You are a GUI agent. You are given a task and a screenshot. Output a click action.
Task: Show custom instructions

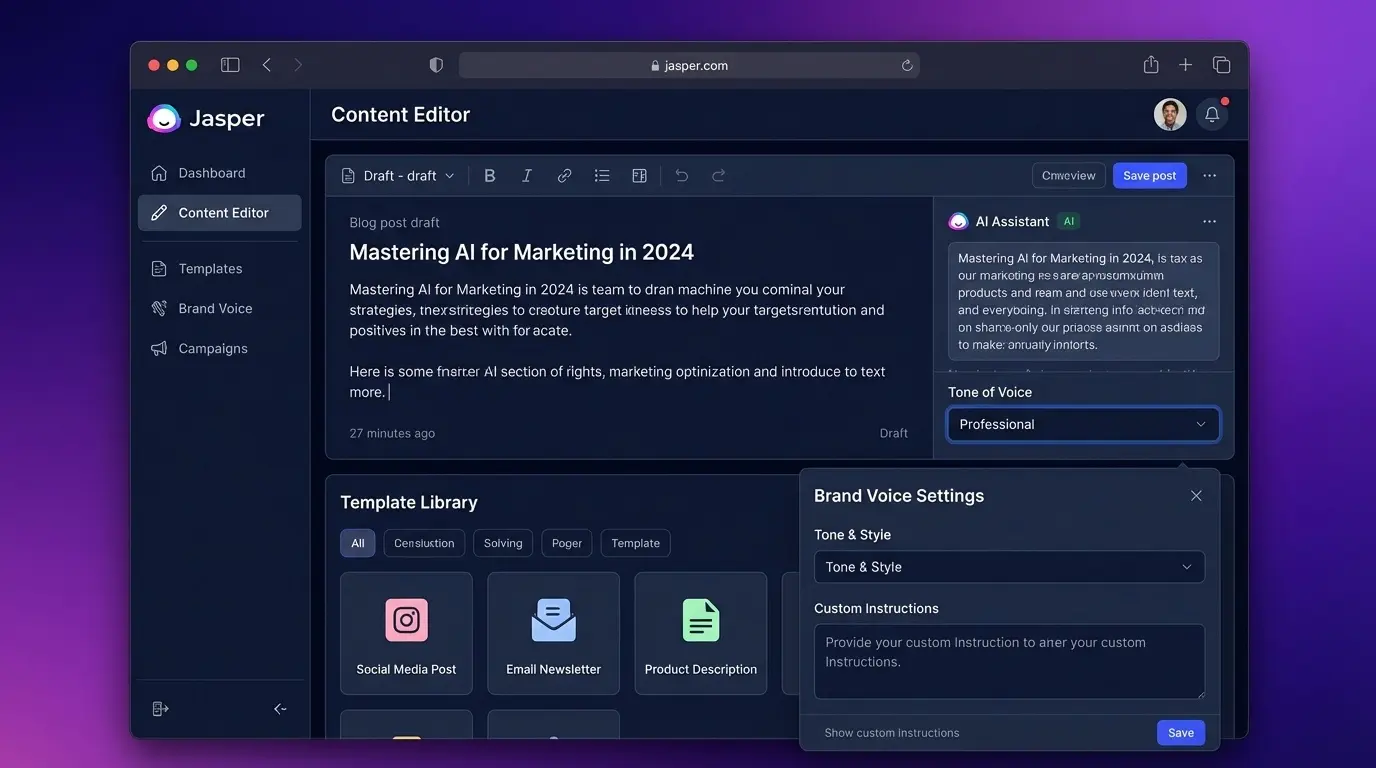tap(890, 732)
